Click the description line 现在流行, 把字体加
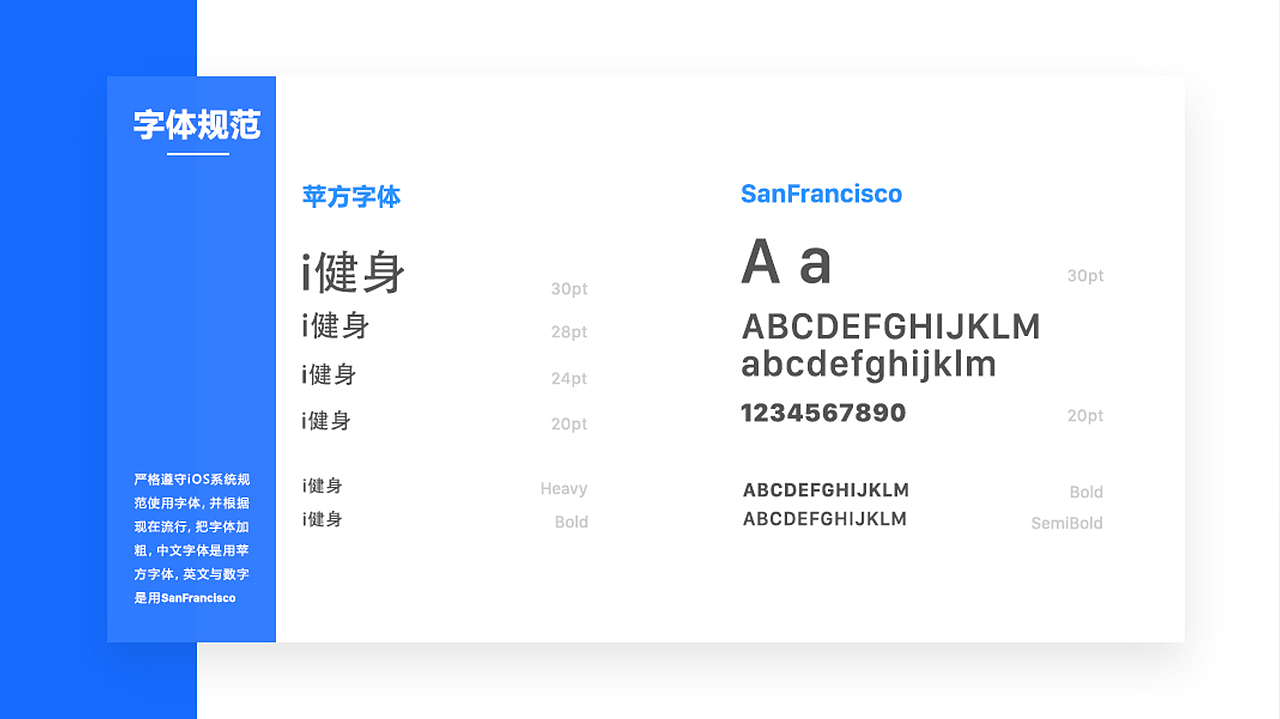 [x=192, y=526]
